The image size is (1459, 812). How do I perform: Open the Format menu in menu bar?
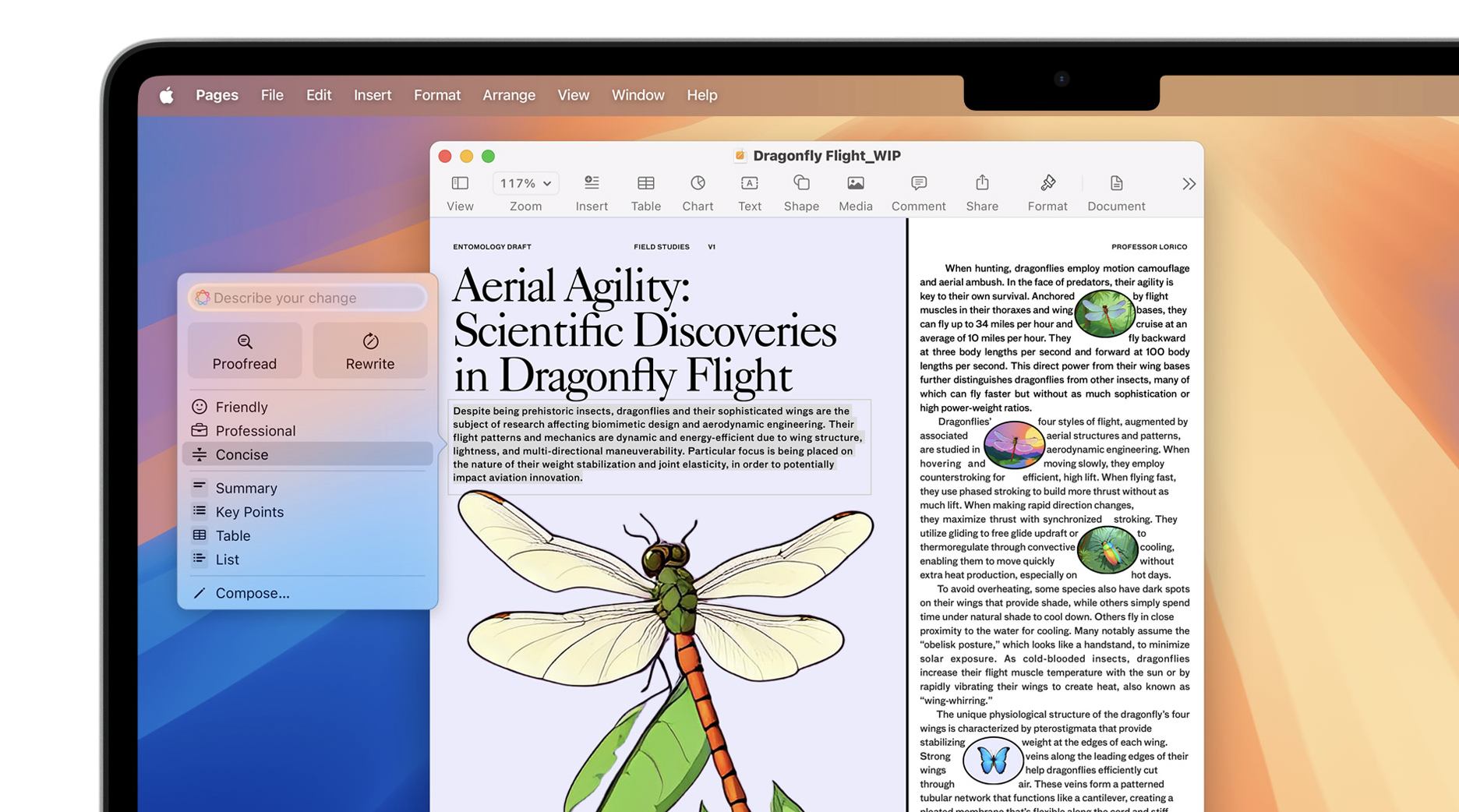(x=437, y=95)
